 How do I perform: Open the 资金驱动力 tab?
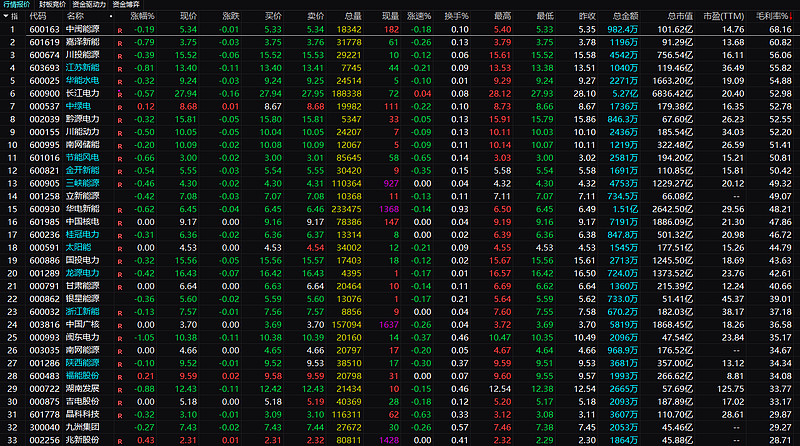click(89, 5)
